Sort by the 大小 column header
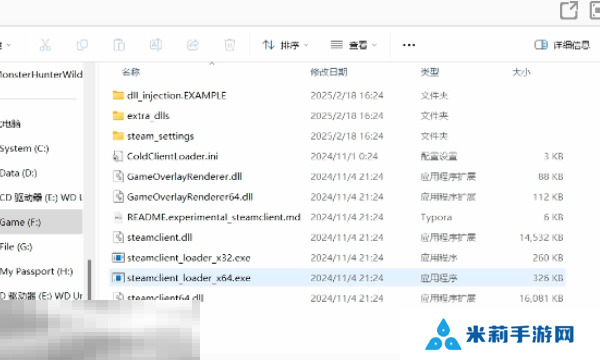Image resolution: width=600 pixels, height=360 pixels. click(x=521, y=72)
